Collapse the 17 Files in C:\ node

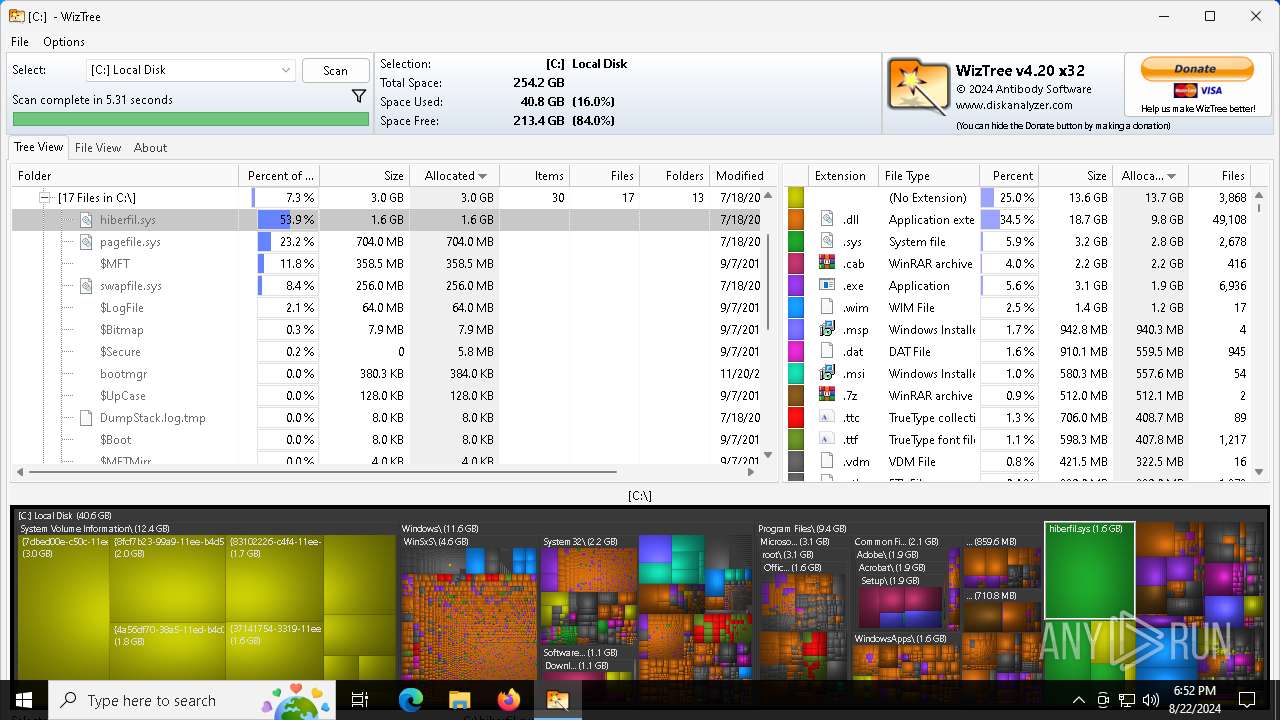pos(45,198)
